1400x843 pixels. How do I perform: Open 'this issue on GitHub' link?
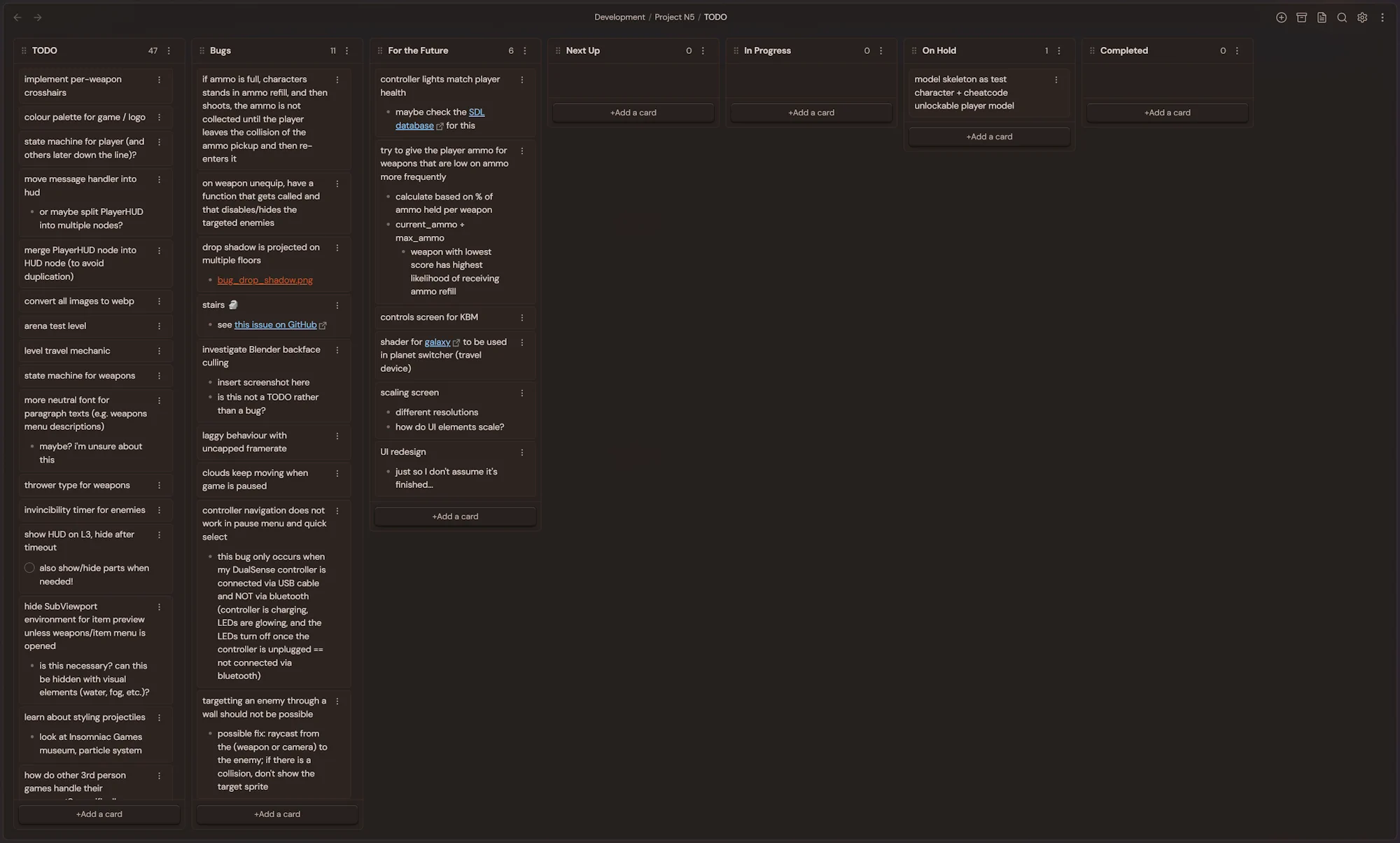coord(275,325)
